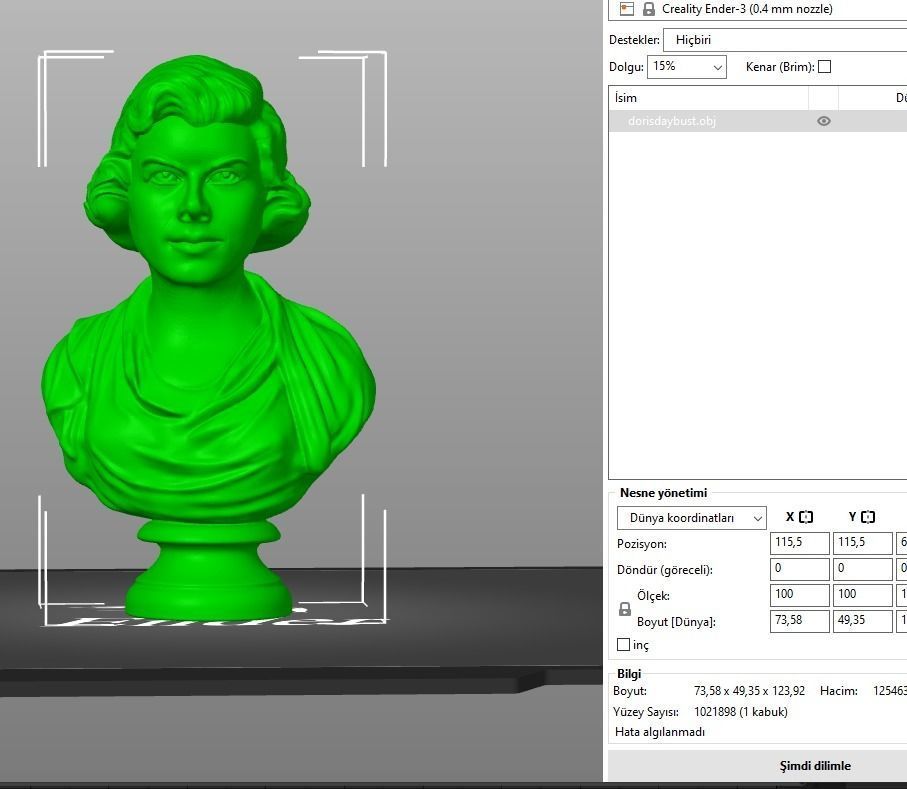This screenshot has height=789, width=907.
Task: Click the Döndür X rotation field
Action: pyautogui.click(x=799, y=569)
